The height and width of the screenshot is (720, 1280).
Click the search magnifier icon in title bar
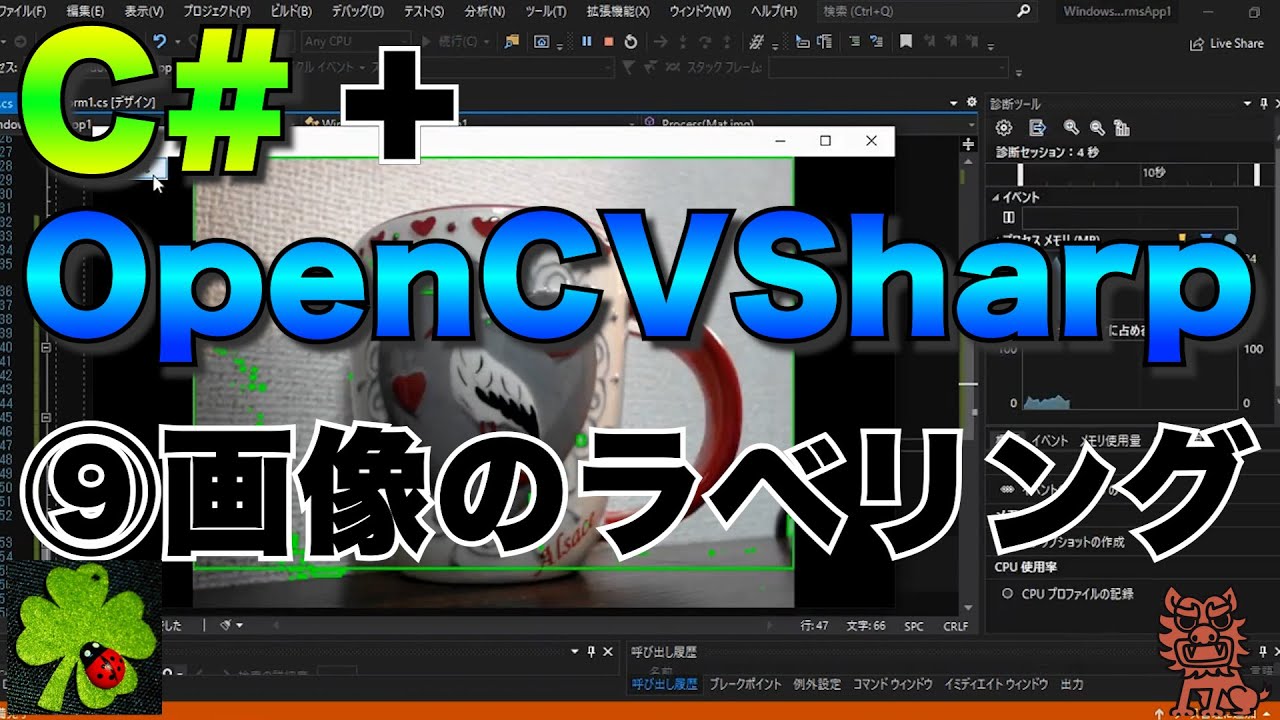(x=1023, y=12)
